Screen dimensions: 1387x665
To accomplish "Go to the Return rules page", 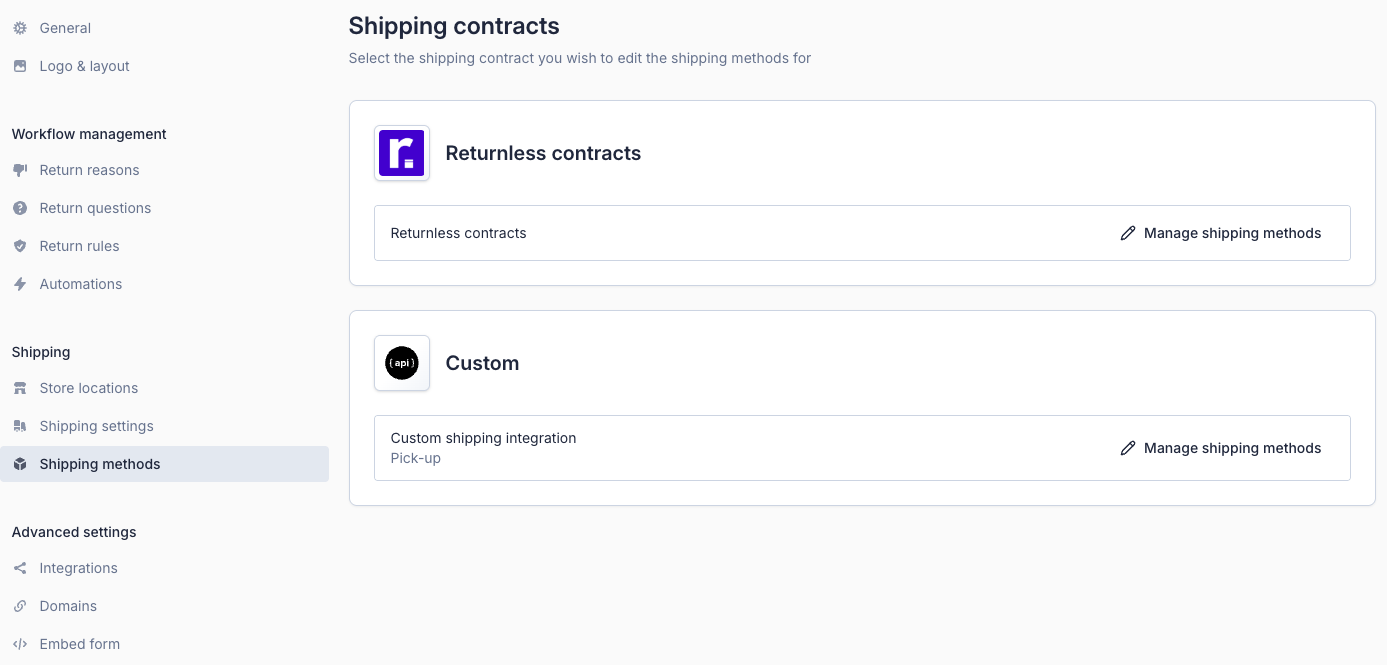I will click(79, 246).
